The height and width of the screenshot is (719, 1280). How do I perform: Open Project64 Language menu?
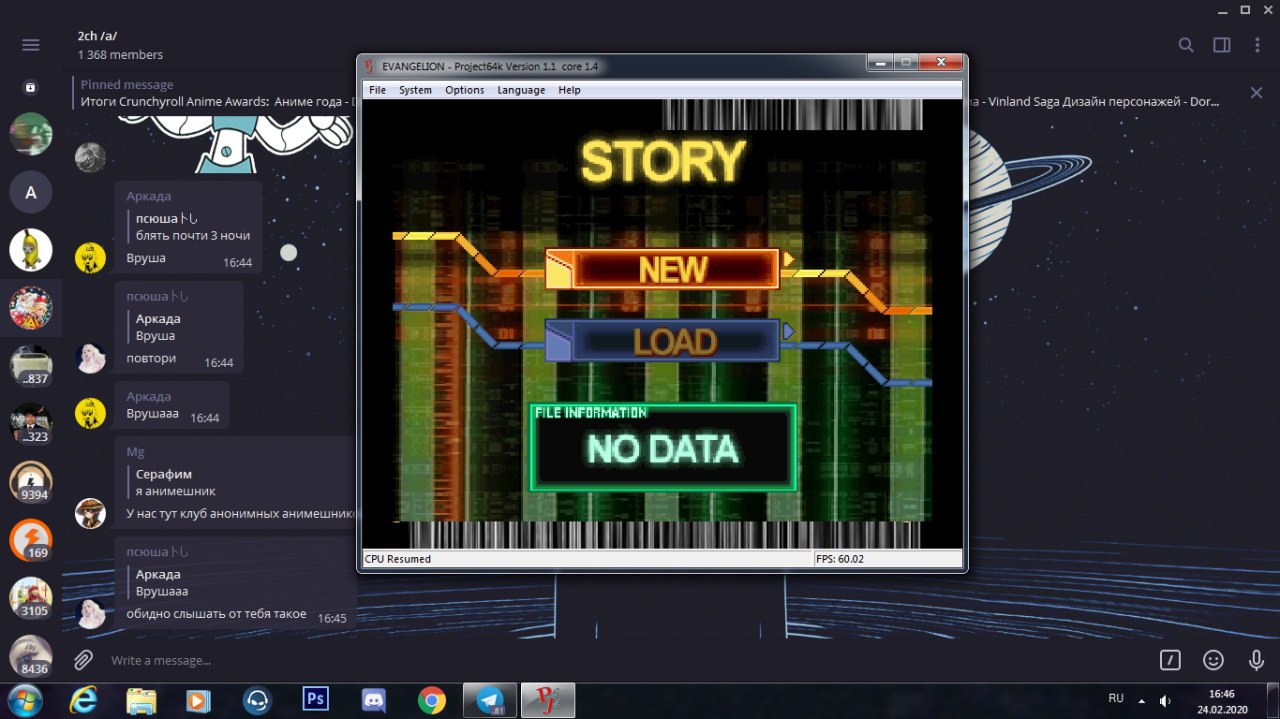coord(521,90)
